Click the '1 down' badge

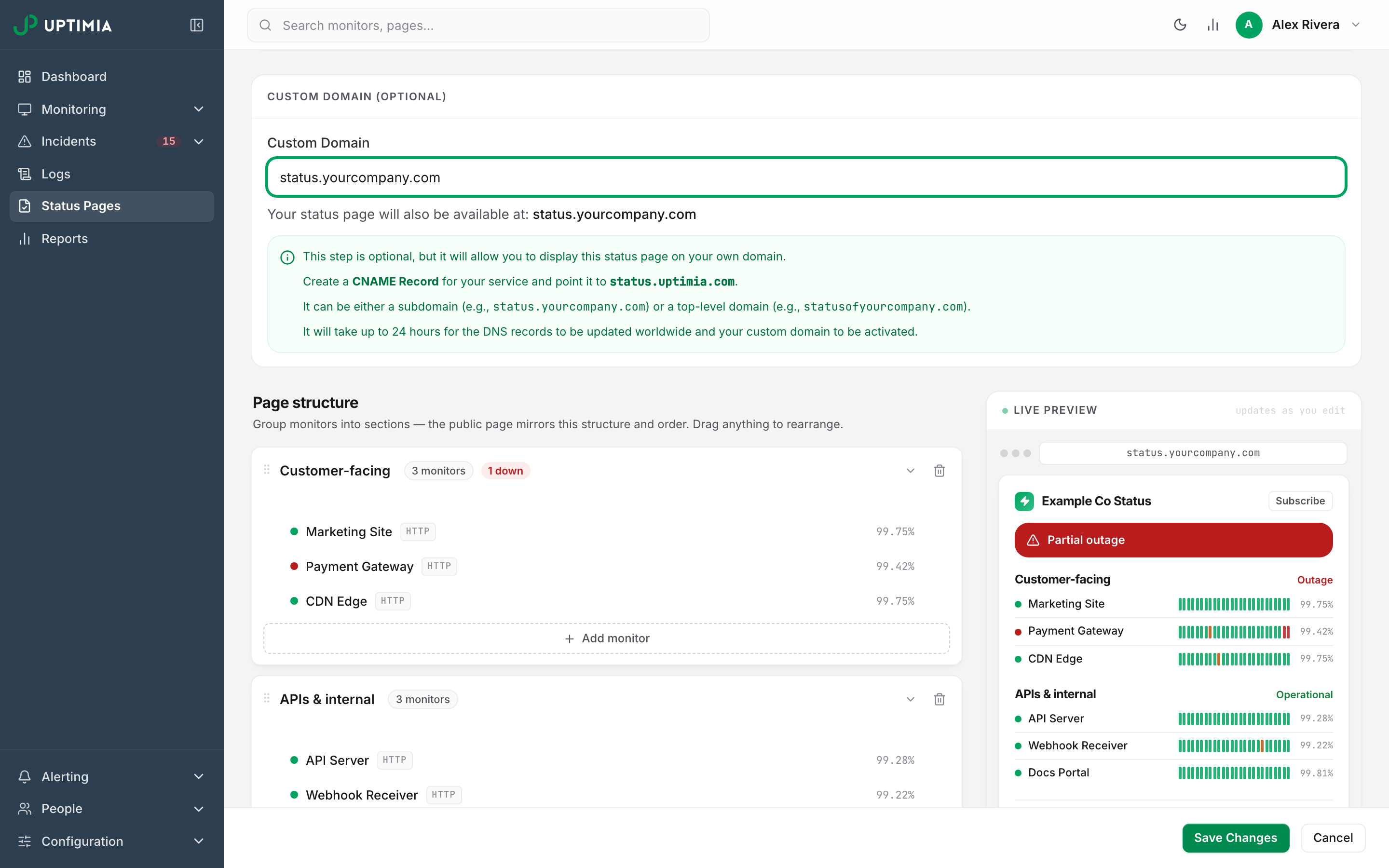(505, 471)
